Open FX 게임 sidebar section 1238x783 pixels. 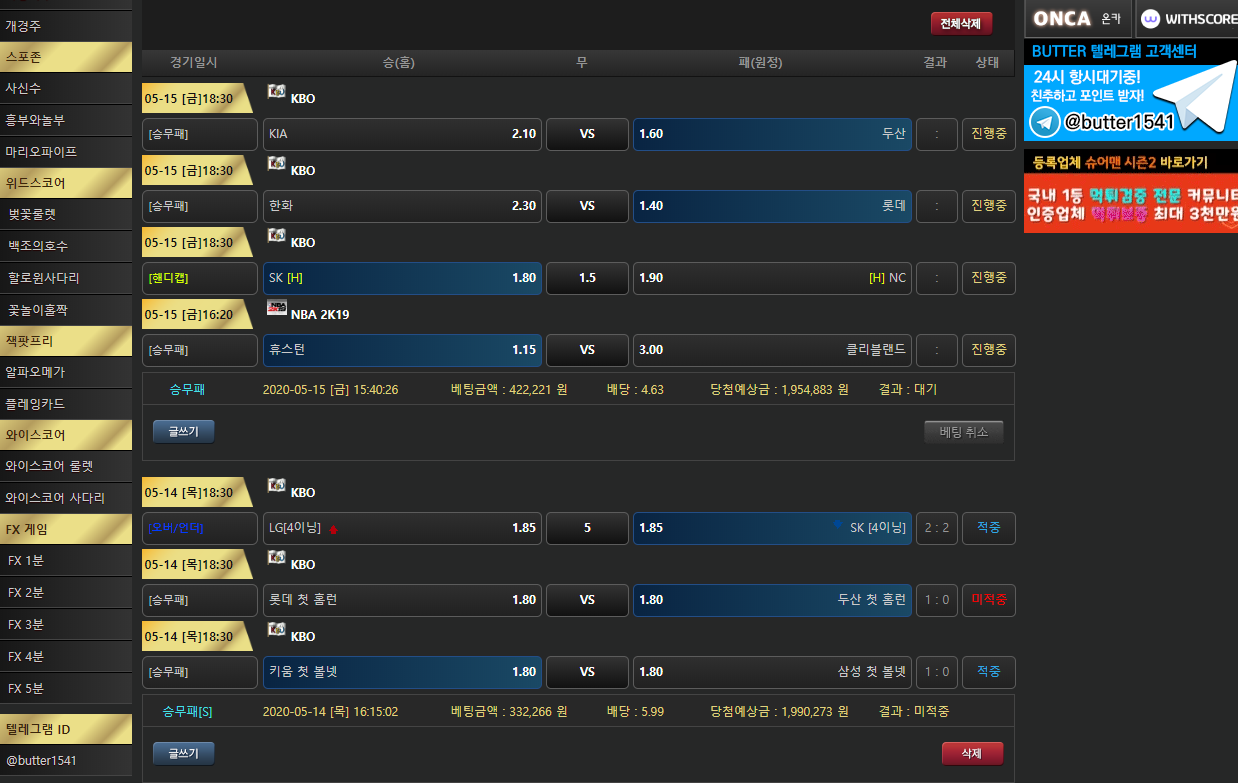66,529
